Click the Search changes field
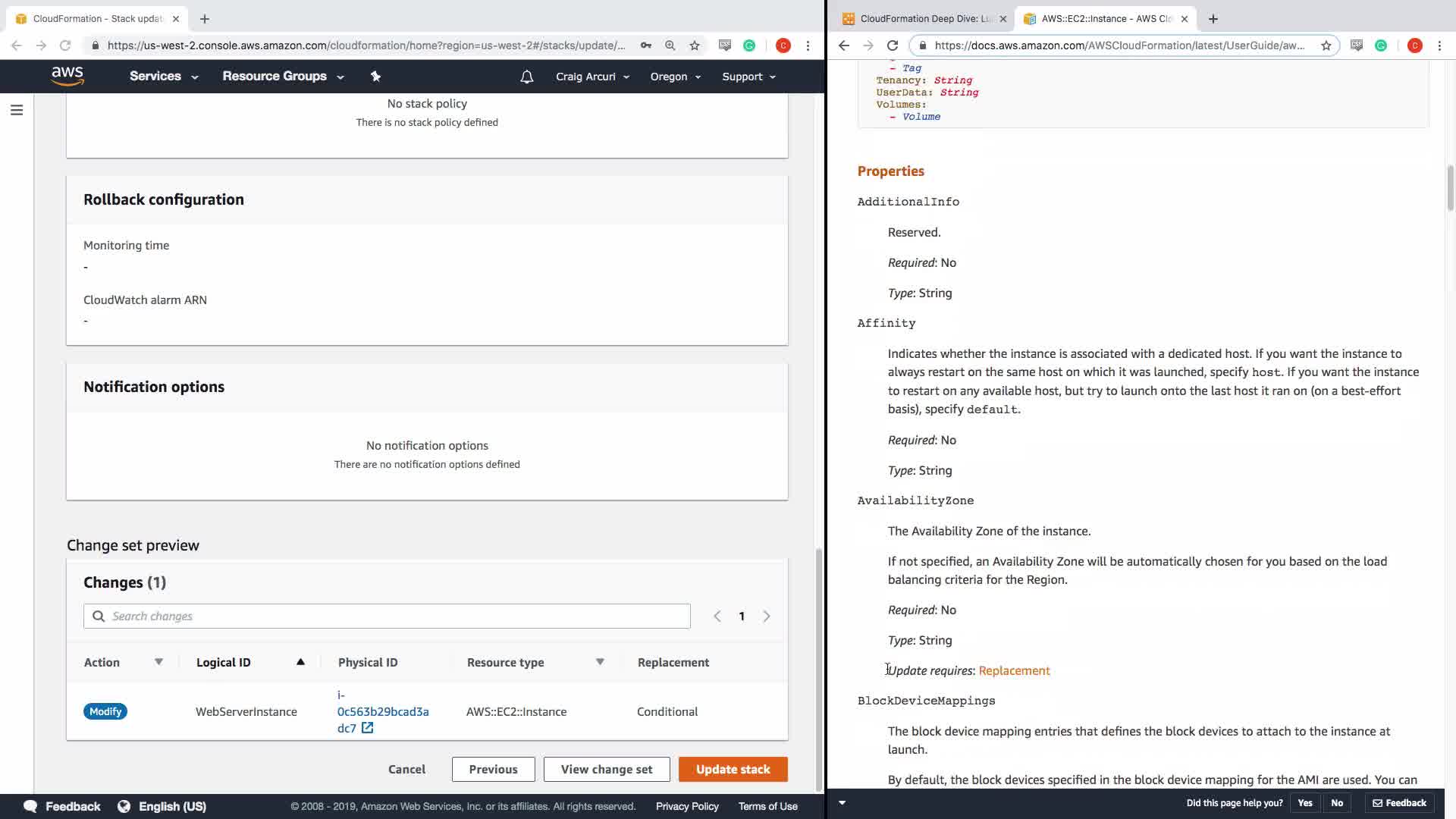 click(x=387, y=617)
